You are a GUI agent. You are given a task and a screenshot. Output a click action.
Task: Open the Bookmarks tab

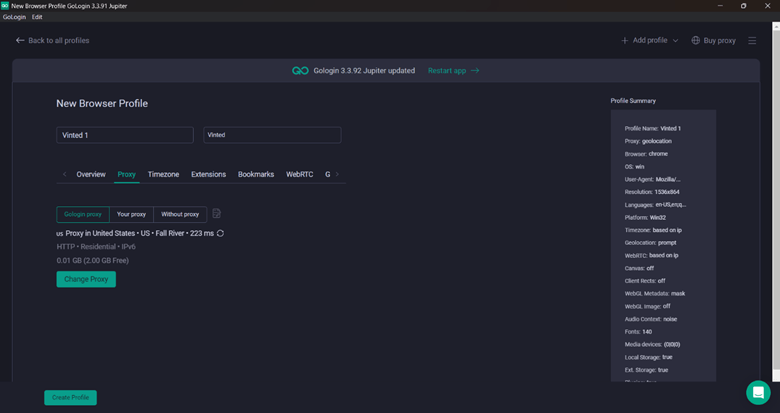click(x=256, y=174)
